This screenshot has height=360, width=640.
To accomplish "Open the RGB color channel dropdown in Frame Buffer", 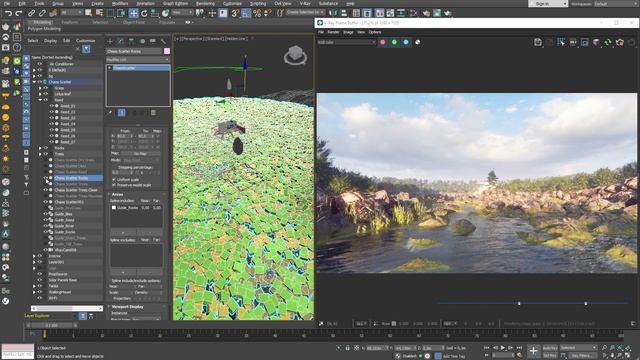I will pos(346,42).
